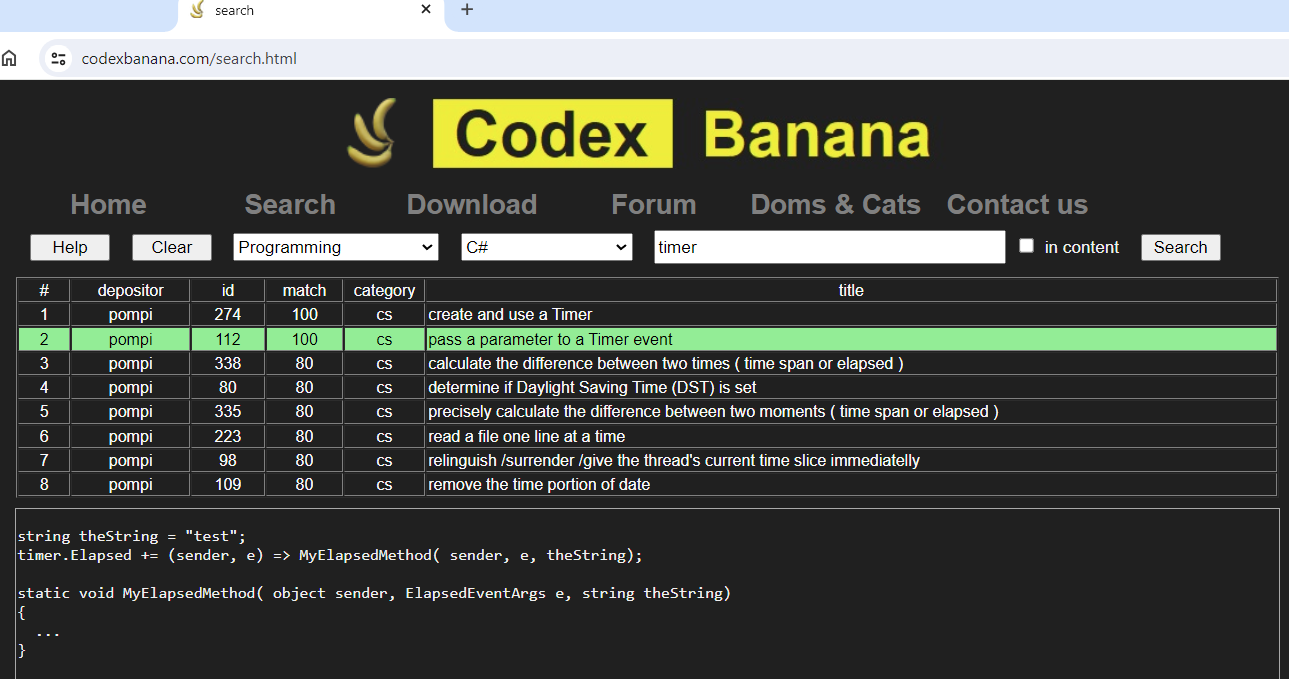Click depositor pompi in row 1
This screenshot has width=1289, height=679.
click(130, 315)
